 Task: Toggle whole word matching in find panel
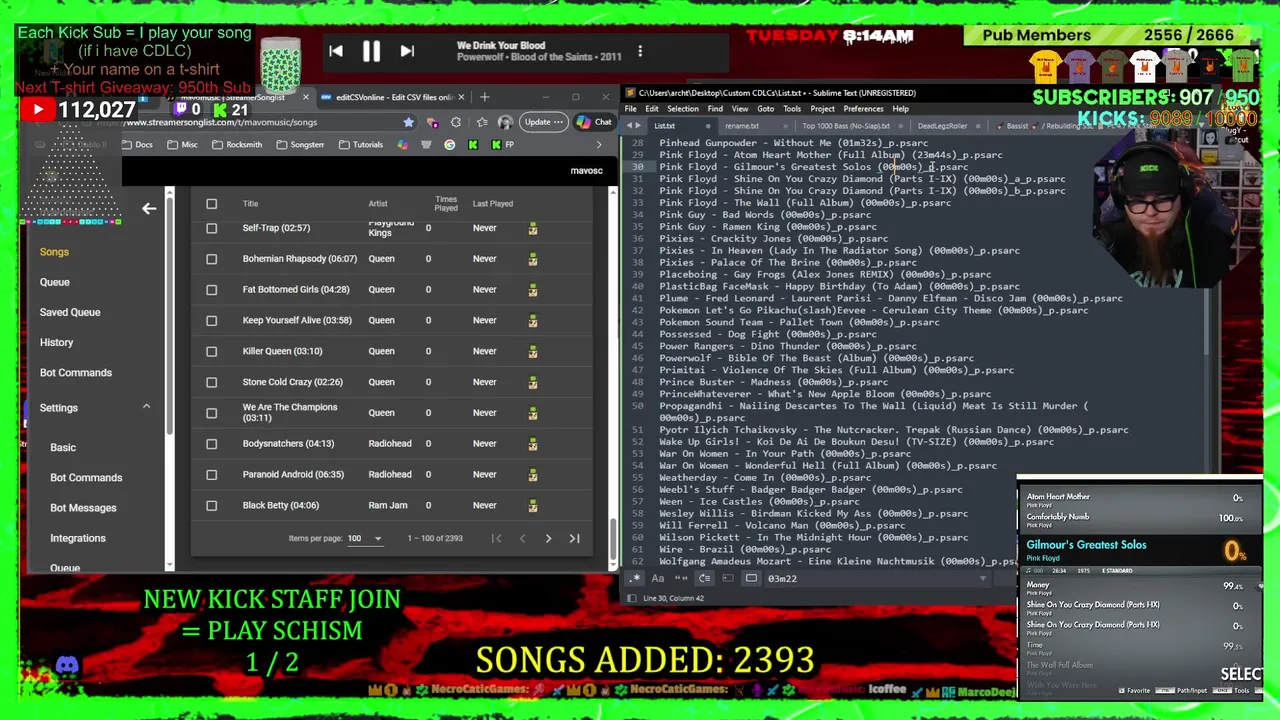pyautogui.click(x=681, y=578)
